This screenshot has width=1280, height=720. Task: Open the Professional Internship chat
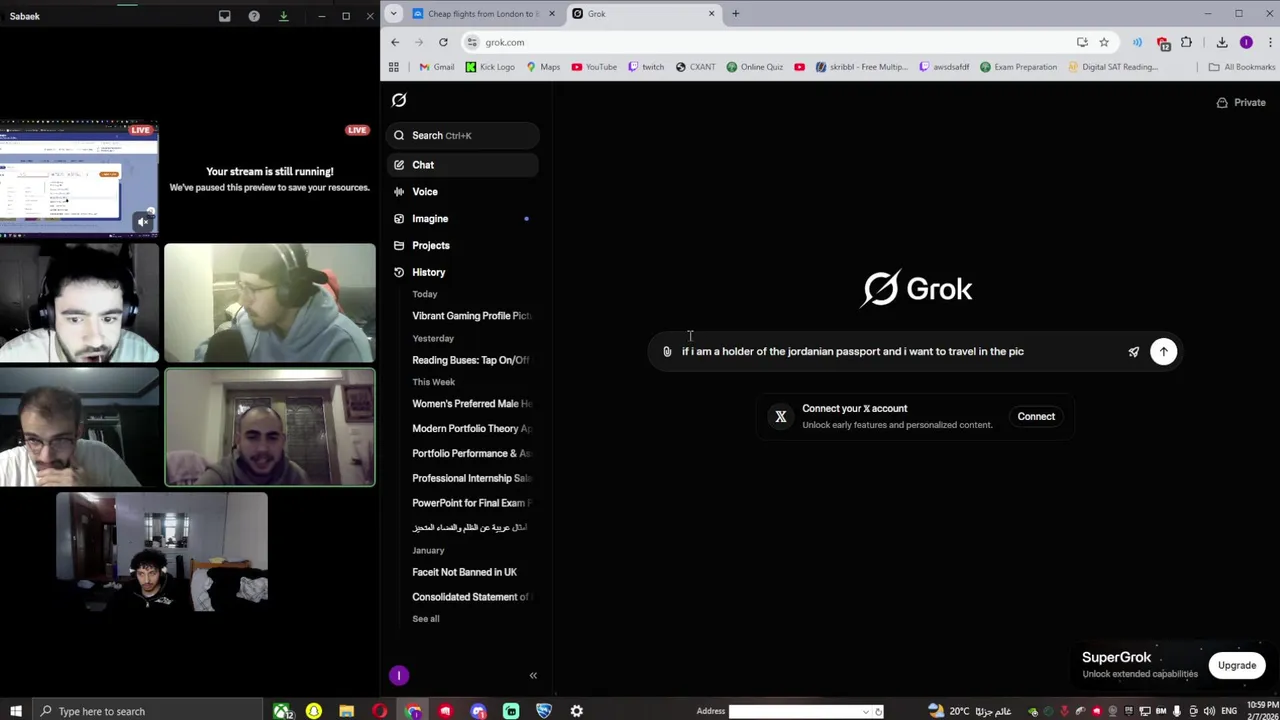(x=472, y=478)
